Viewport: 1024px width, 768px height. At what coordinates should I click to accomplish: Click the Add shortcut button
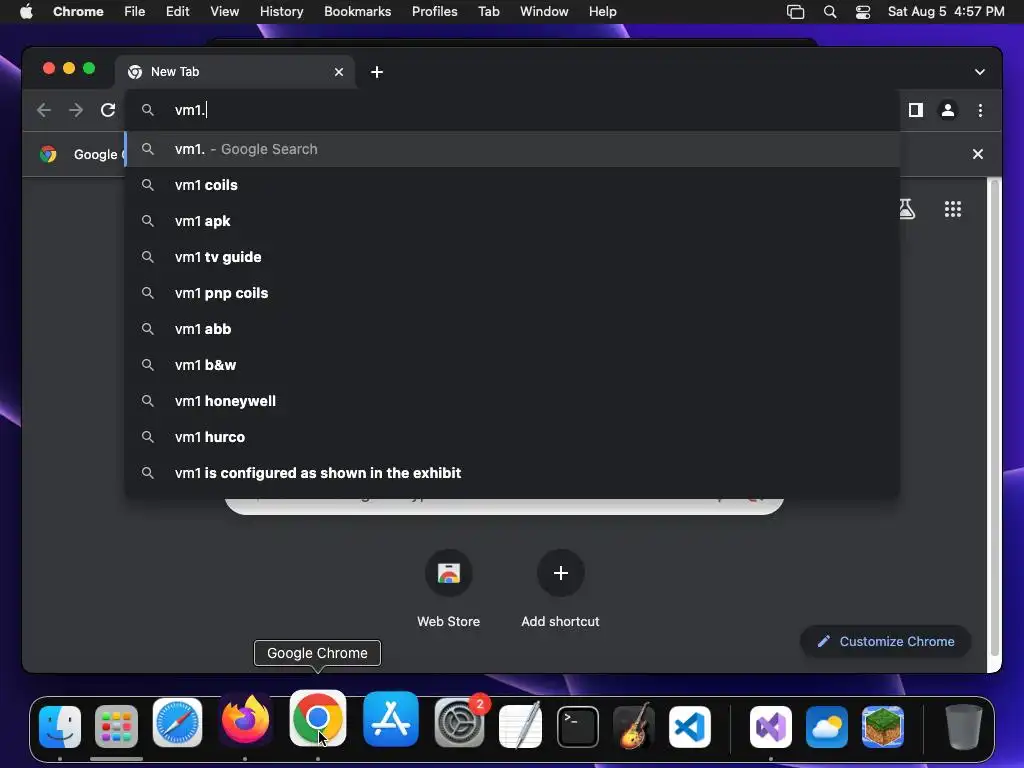click(x=560, y=589)
